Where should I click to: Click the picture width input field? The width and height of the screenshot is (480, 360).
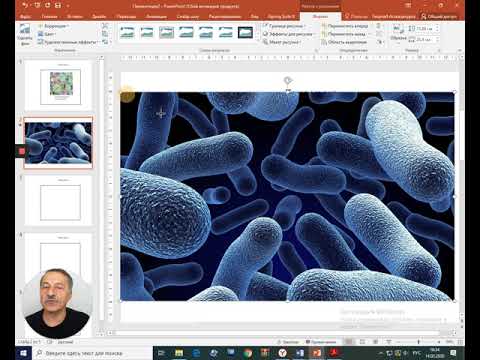point(425,40)
